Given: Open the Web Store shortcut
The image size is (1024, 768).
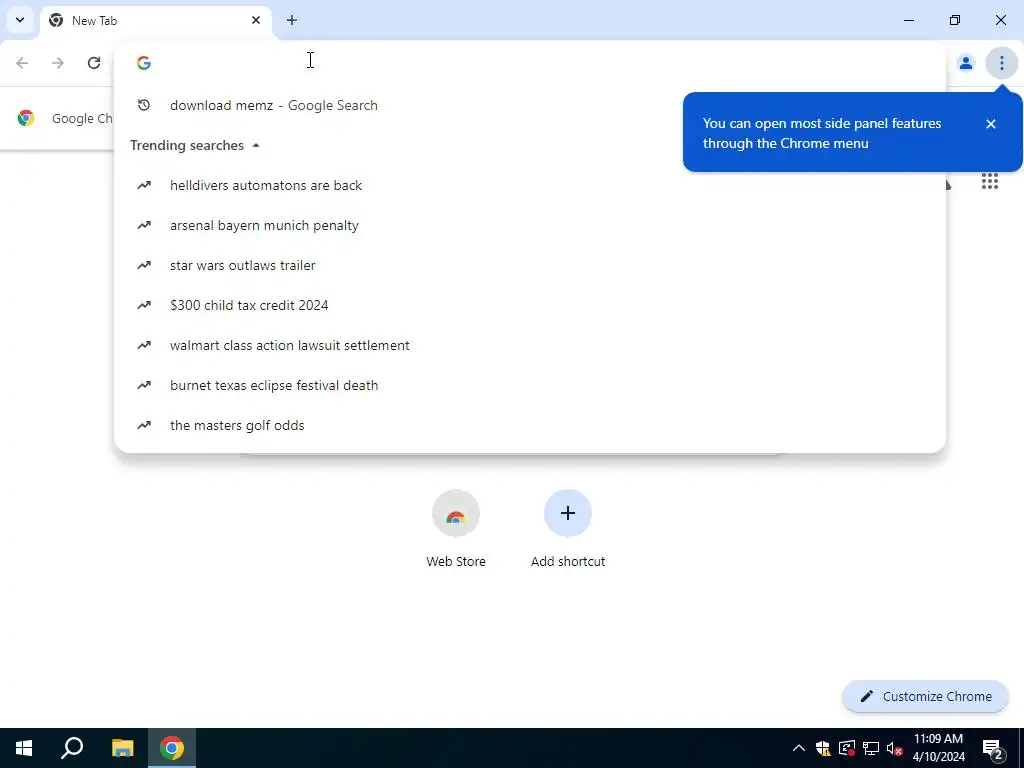Looking at the screenshot, I should [456, 529].
